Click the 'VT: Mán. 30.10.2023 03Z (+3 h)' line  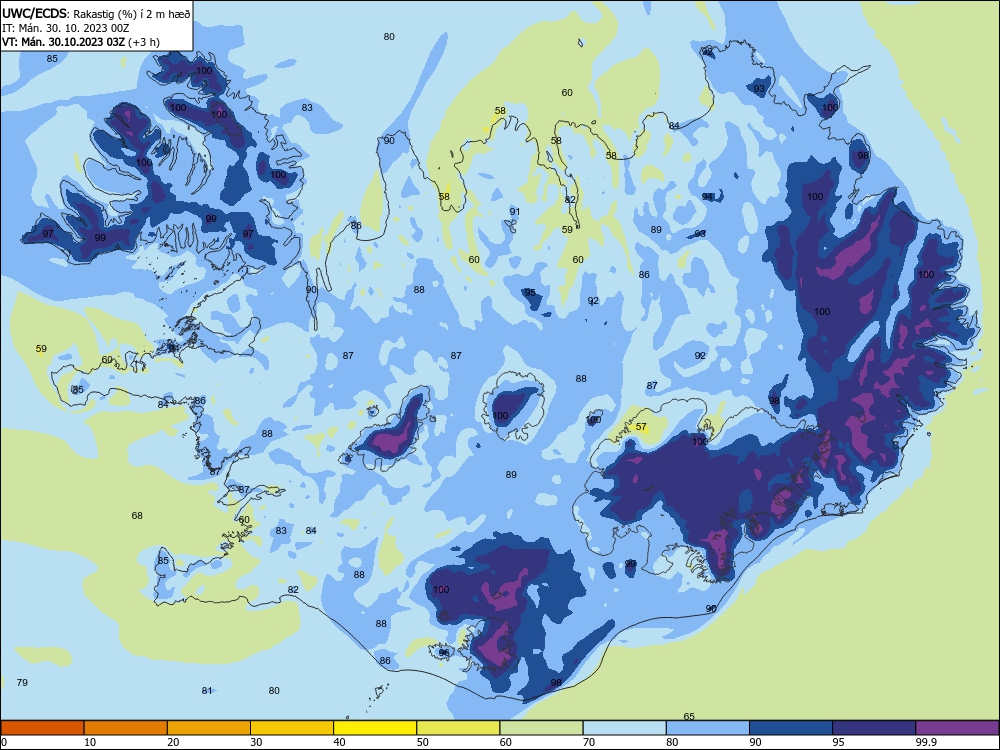pyautogui.click(x=81, y=42)
